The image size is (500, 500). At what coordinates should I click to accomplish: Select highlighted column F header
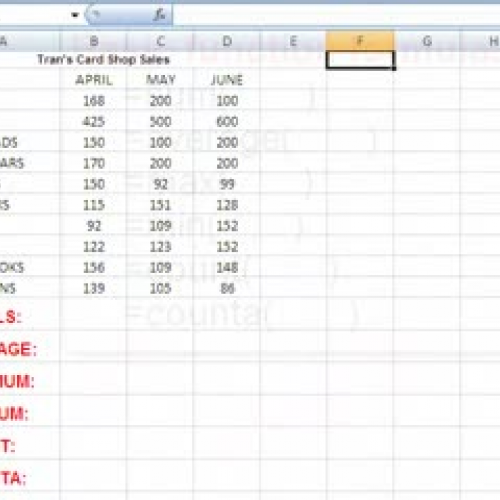click(x=360, y=41)
